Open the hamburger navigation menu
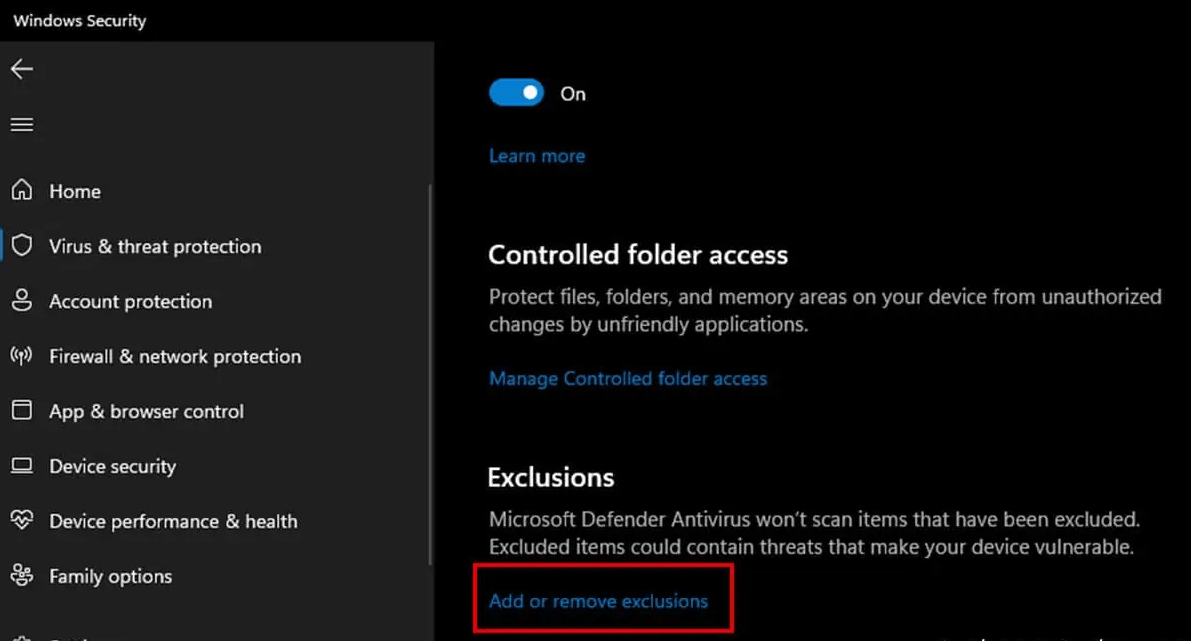The image size is (1191, 641). [21, 125]
